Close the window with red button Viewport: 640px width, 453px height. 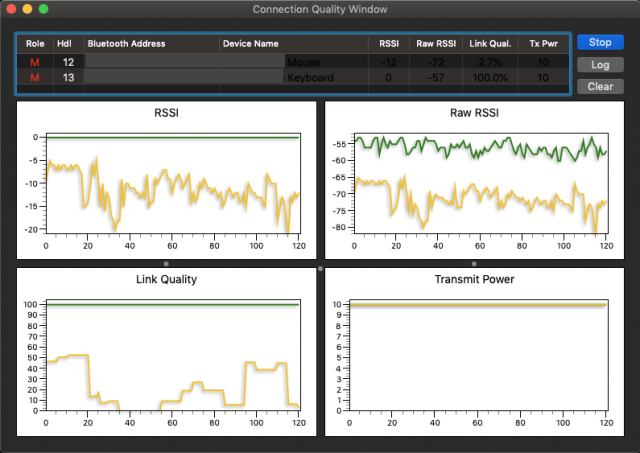tap(11, 9)
